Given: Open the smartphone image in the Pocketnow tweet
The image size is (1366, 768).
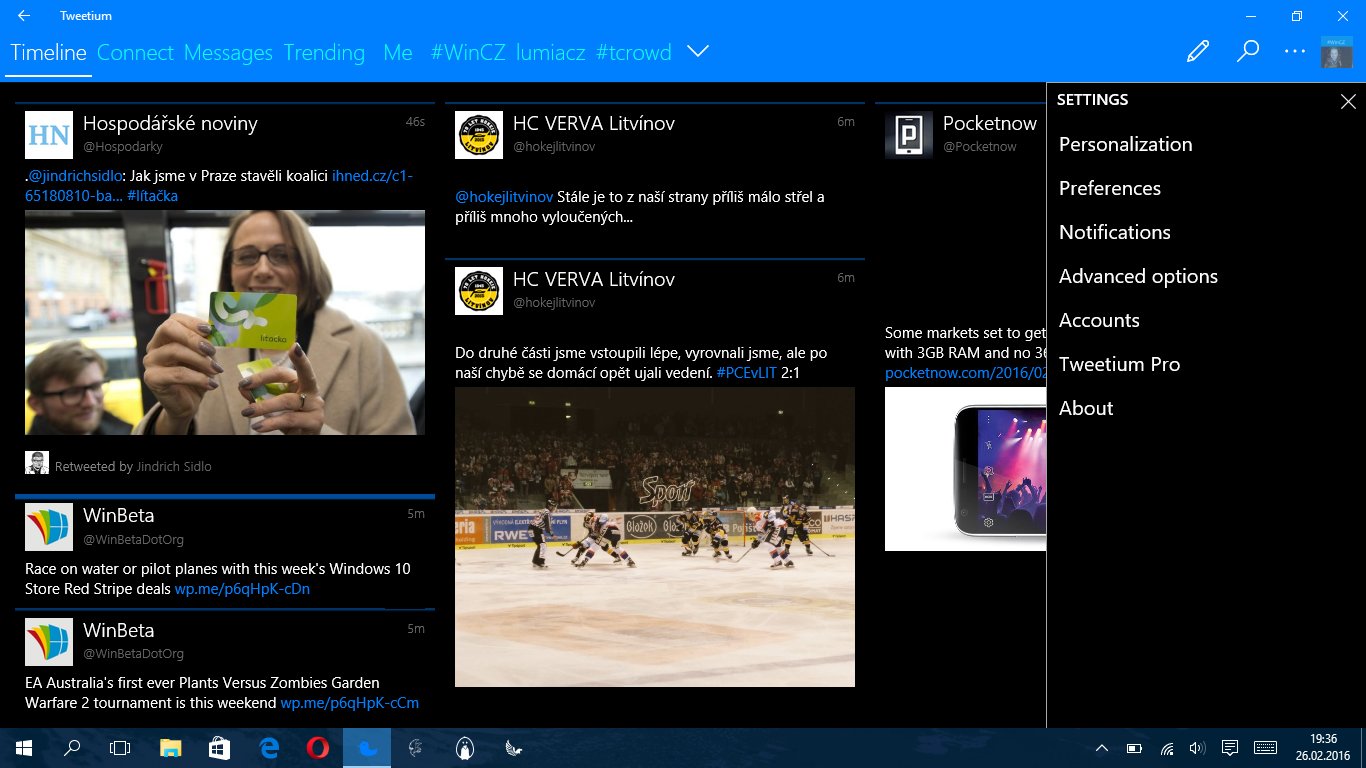Looking at the screenshot, I should pos(965,469).
